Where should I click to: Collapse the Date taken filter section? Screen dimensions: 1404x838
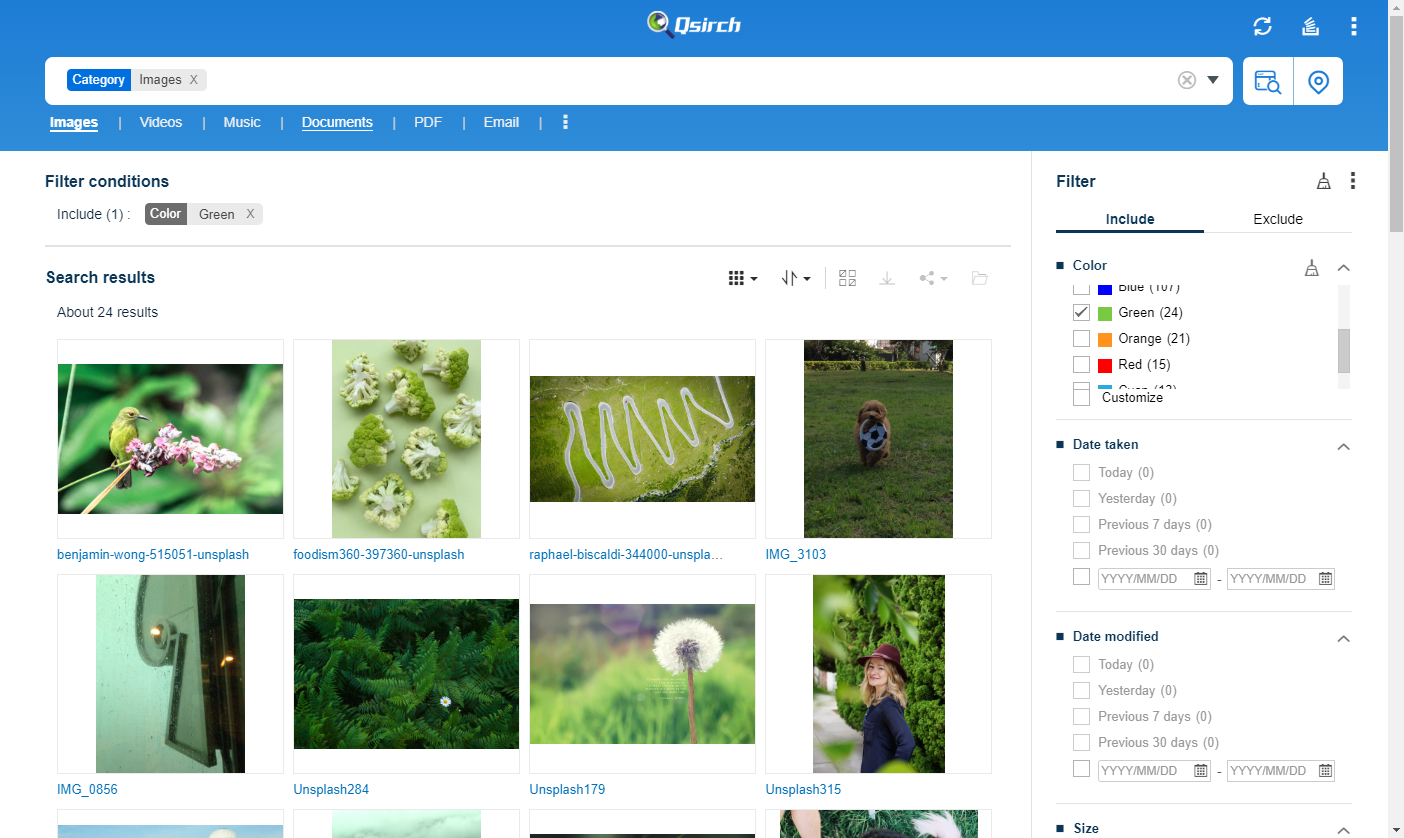1344,446
